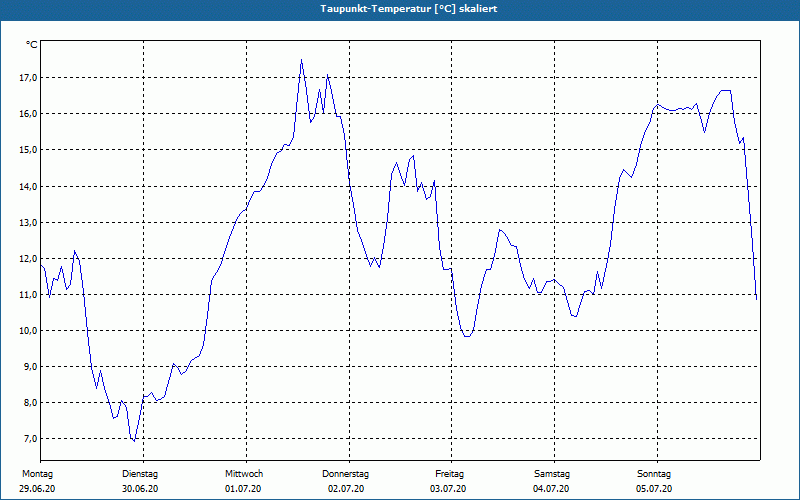Image resolution: width=800 pixels, height=500 pixels.
Task: Click the Donnerstag day label
Action: point(345,474)
